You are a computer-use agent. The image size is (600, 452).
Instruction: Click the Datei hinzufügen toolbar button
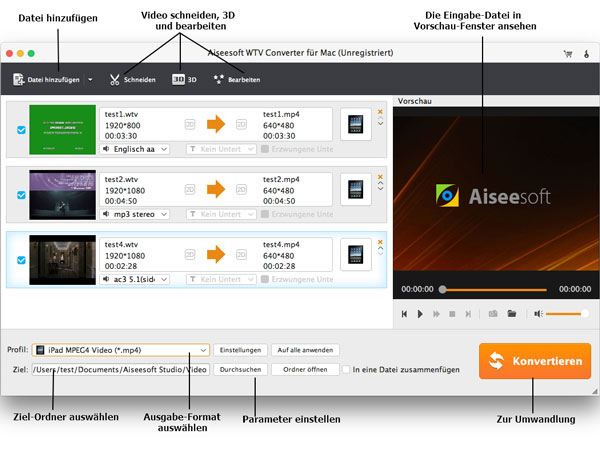point(46,80)
